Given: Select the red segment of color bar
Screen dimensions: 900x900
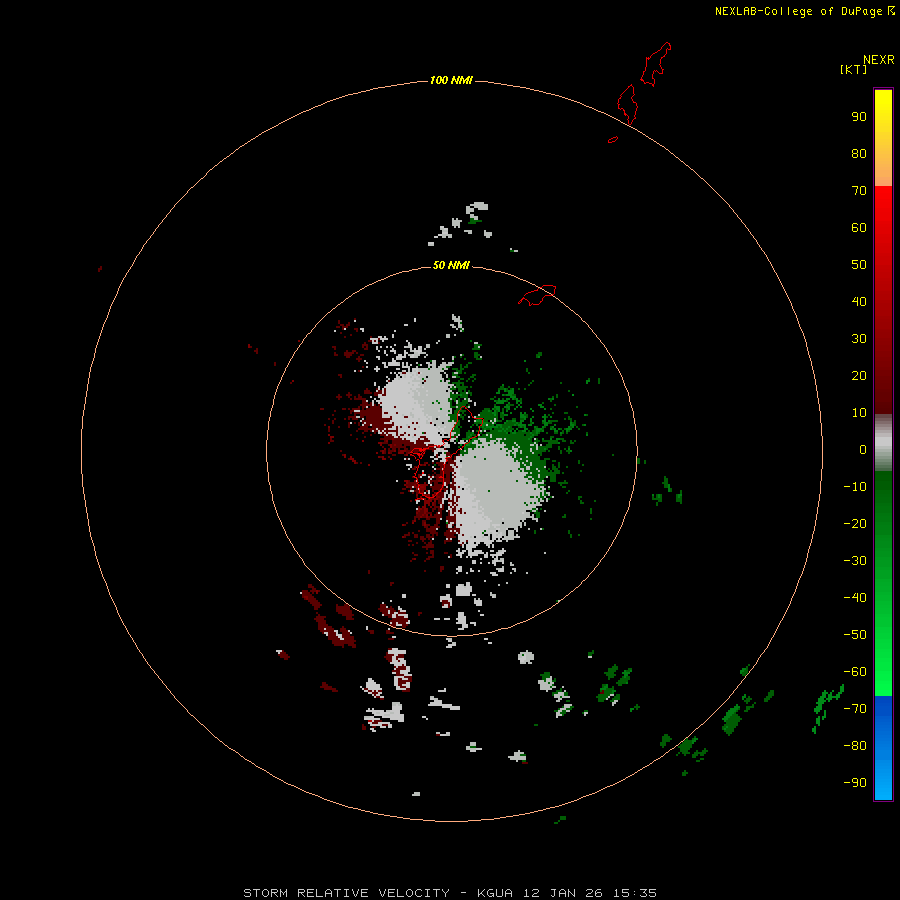Looking at the screenshot, I should (x=883, y=300).
